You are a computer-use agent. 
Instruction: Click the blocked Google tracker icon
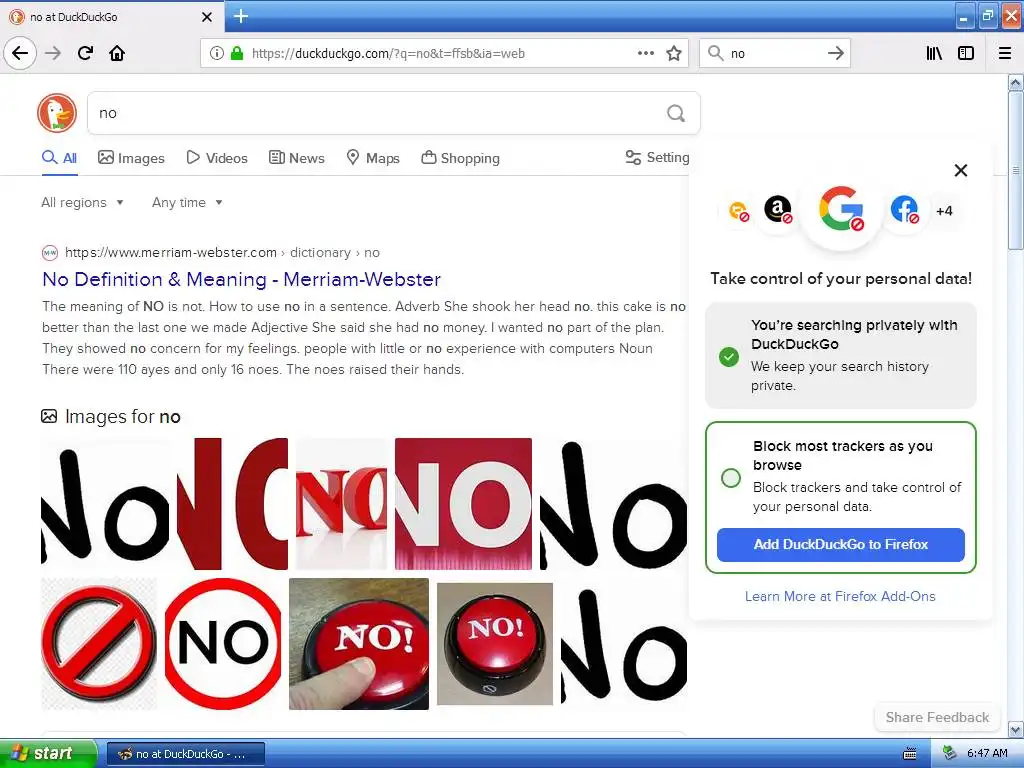click(x=841, y=209)
